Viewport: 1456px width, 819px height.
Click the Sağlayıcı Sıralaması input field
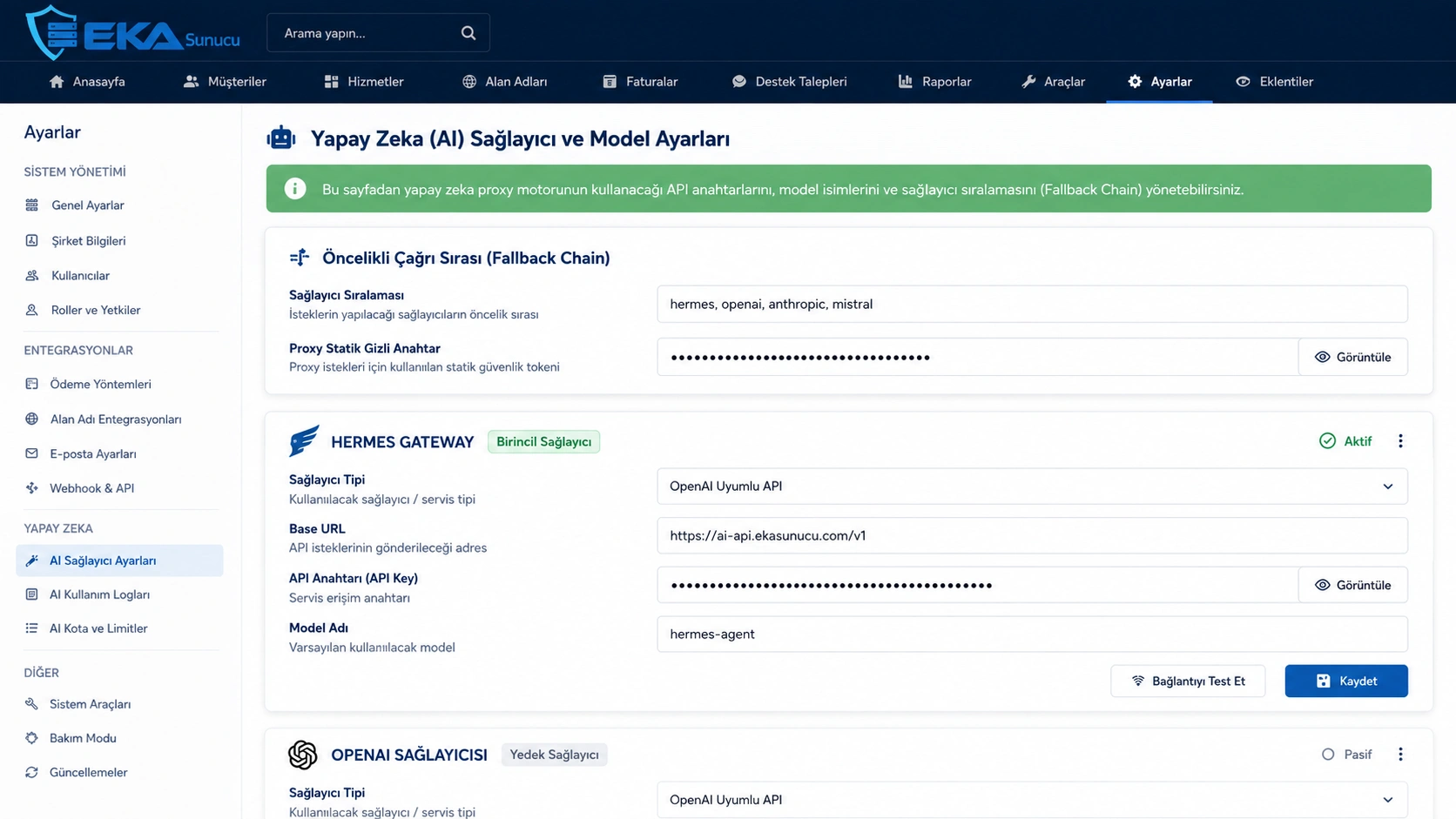click(x=1032, y=305)
